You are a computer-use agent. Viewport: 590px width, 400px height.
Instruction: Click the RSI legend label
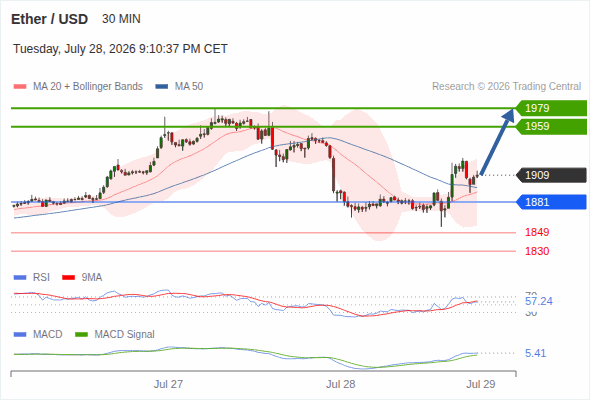[41, 278]
